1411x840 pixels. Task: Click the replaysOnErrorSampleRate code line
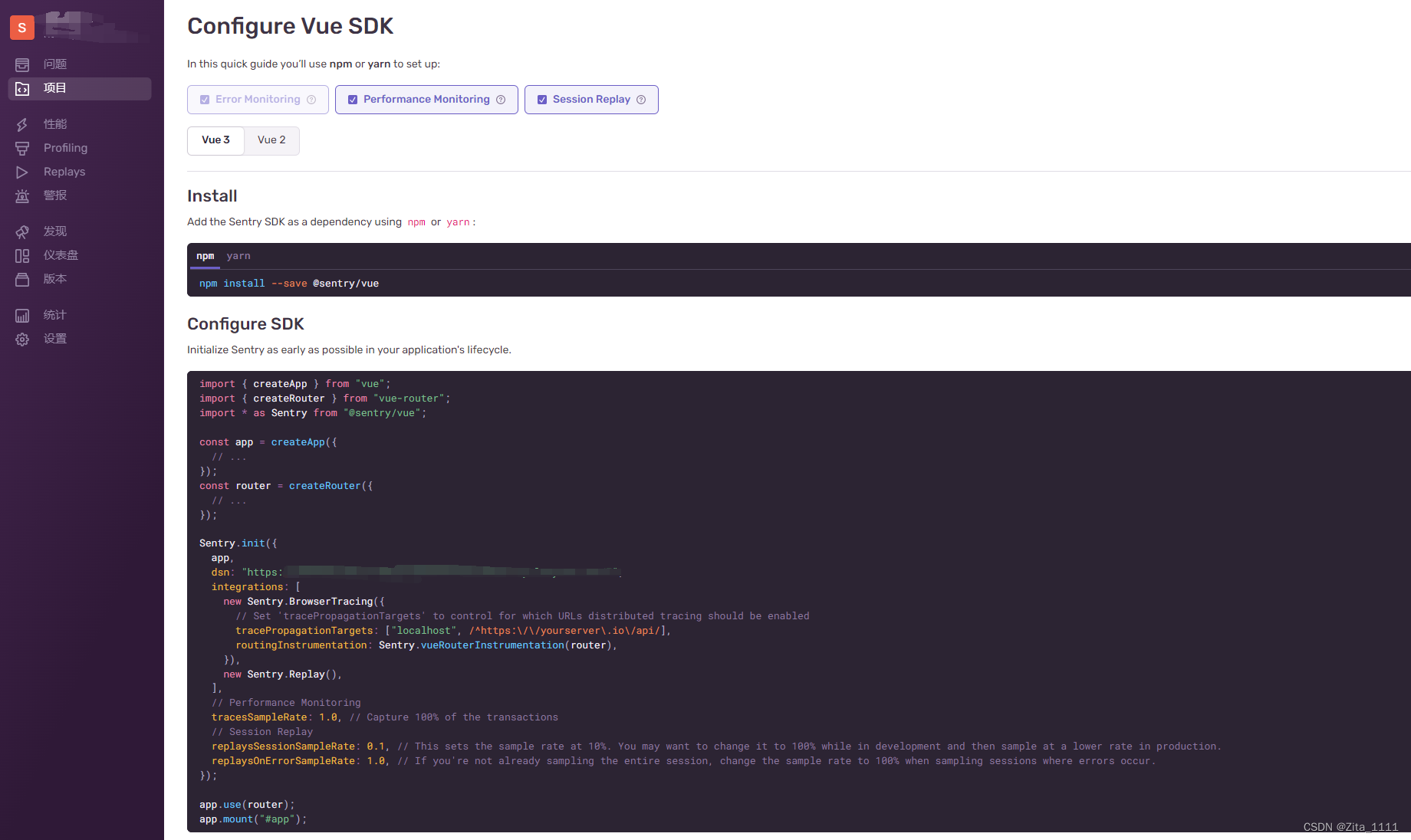point(683,761)
